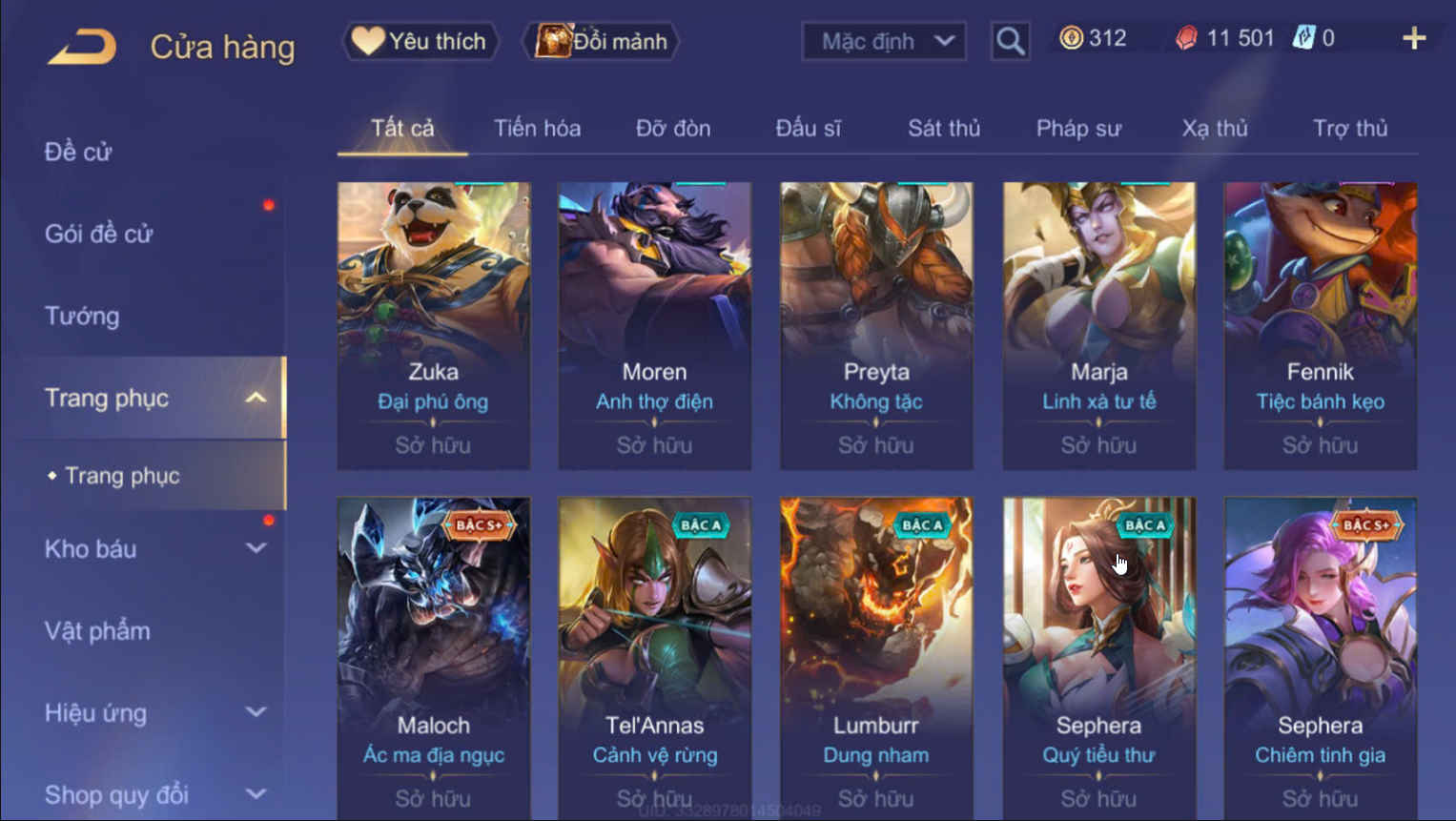
Task: Click the plus icon to add currency
Action: point(1414,38)
